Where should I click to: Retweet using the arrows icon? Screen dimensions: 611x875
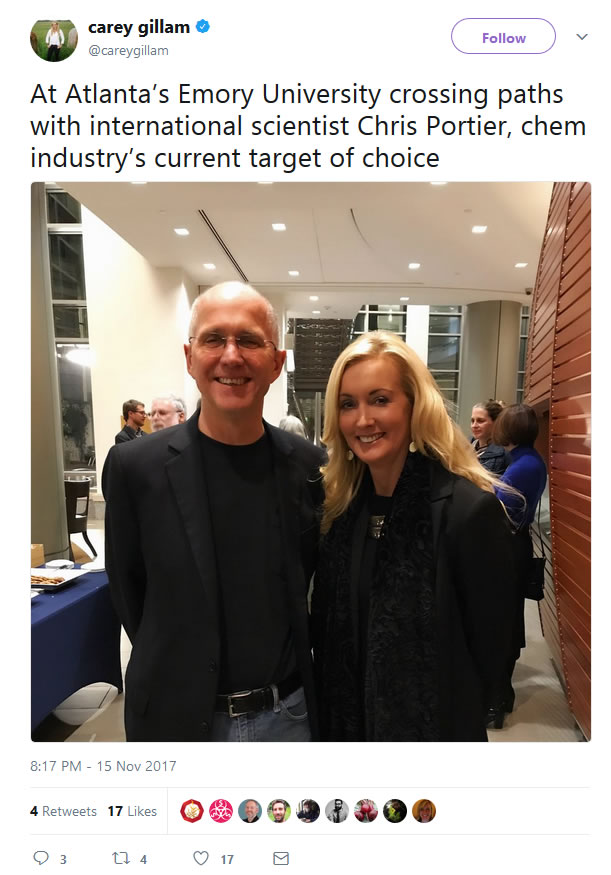[121, 858]
